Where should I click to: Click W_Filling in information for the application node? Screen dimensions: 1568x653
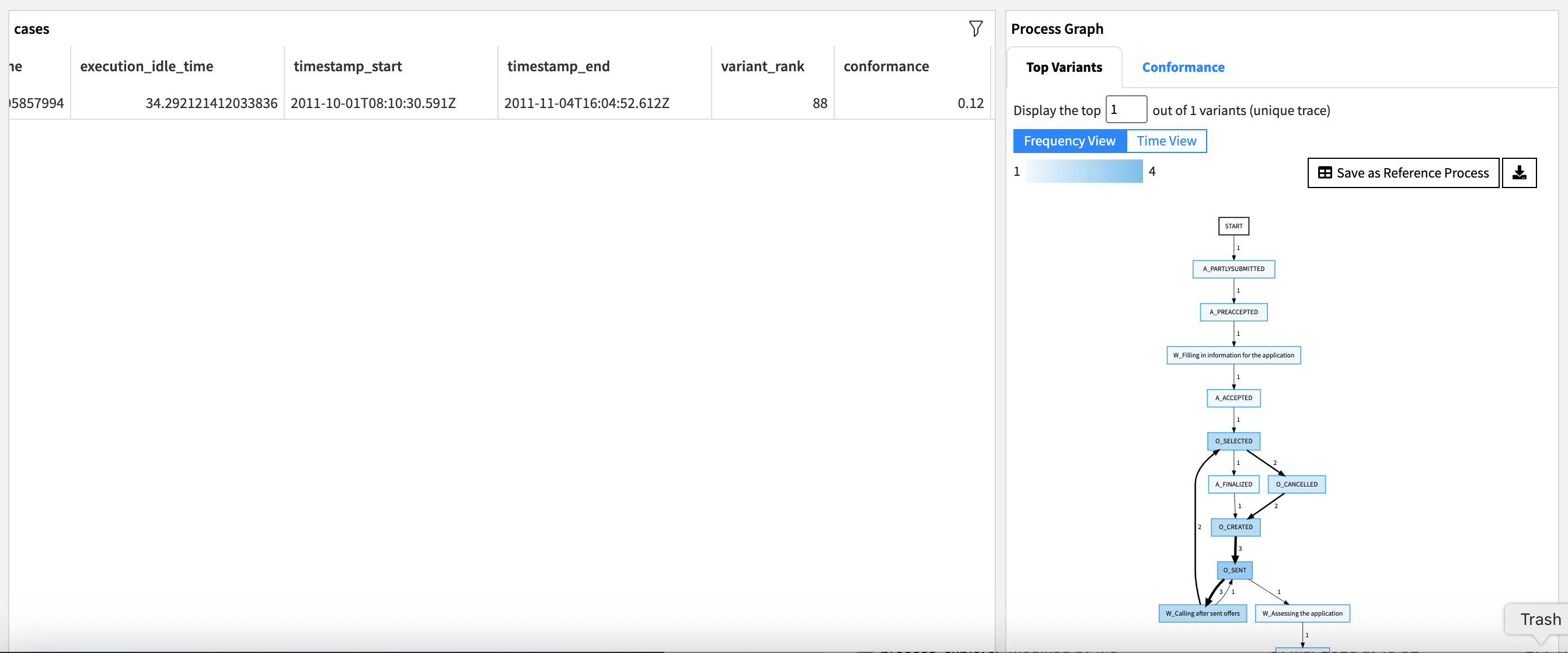1234,355
